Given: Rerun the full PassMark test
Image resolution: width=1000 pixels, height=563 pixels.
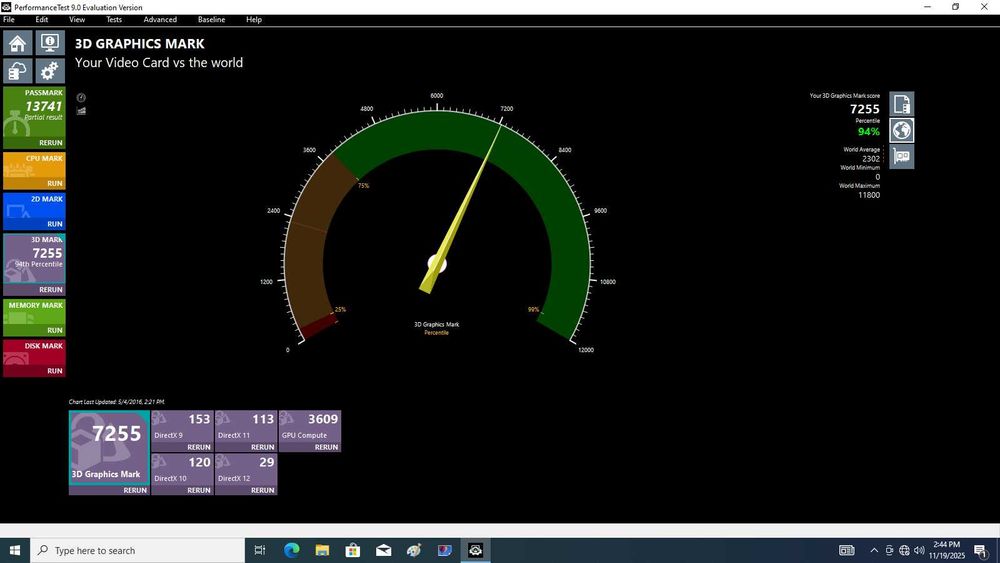Looking at the screenshot, I should (x=50, y=143).
